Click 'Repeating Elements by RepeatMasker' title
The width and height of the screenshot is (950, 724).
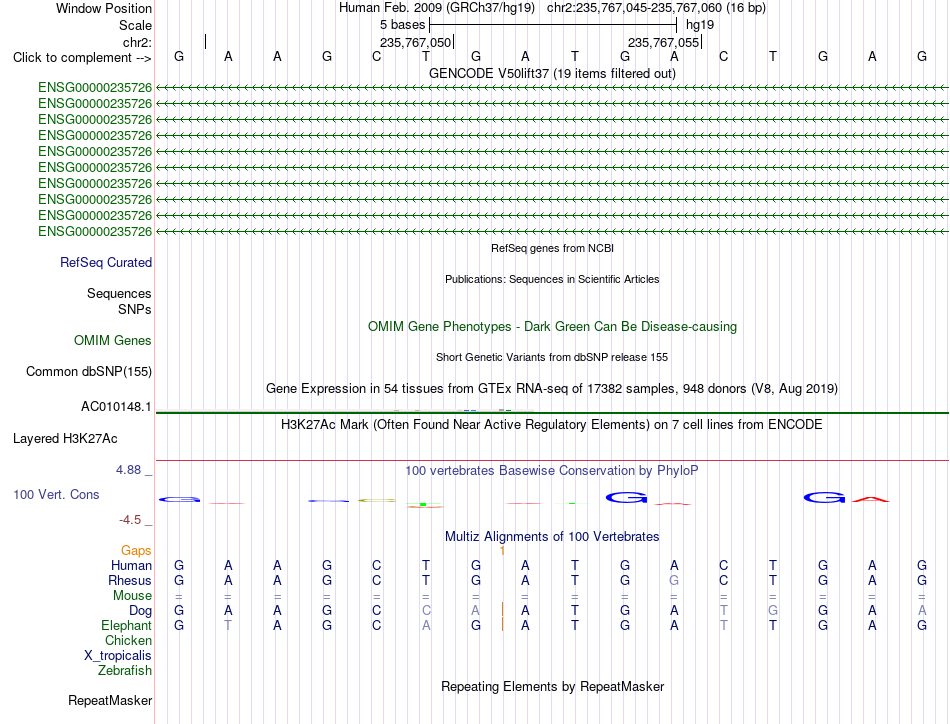[x=552, y=686]
